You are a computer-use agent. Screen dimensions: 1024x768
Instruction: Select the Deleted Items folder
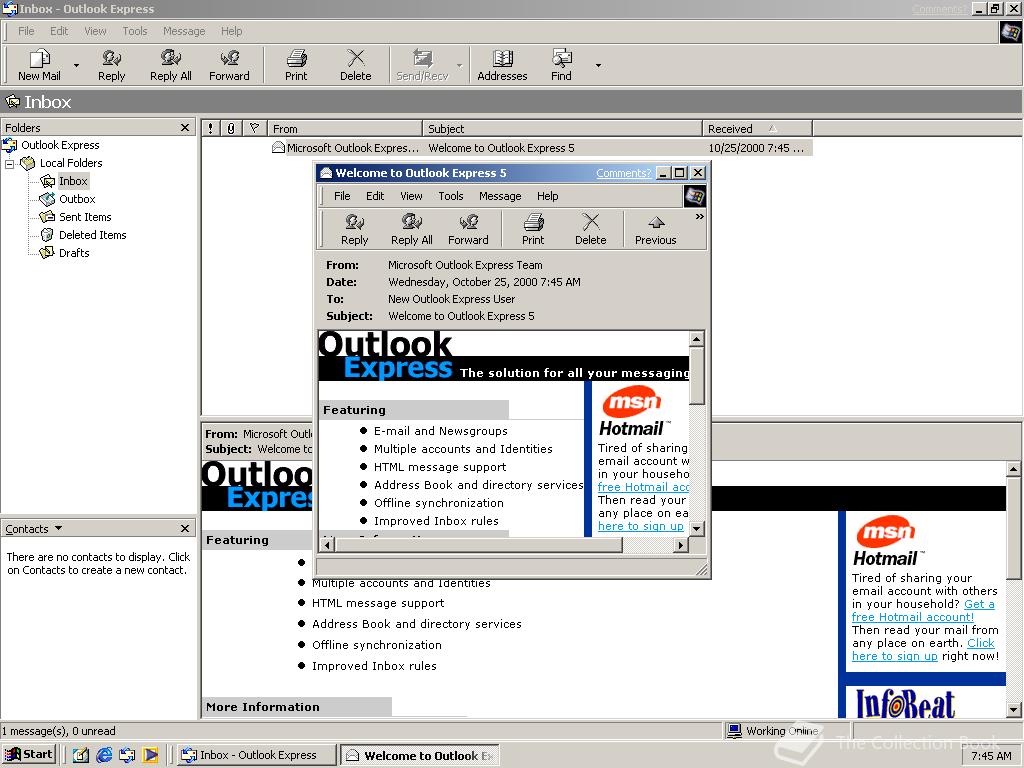click(92, 235)
